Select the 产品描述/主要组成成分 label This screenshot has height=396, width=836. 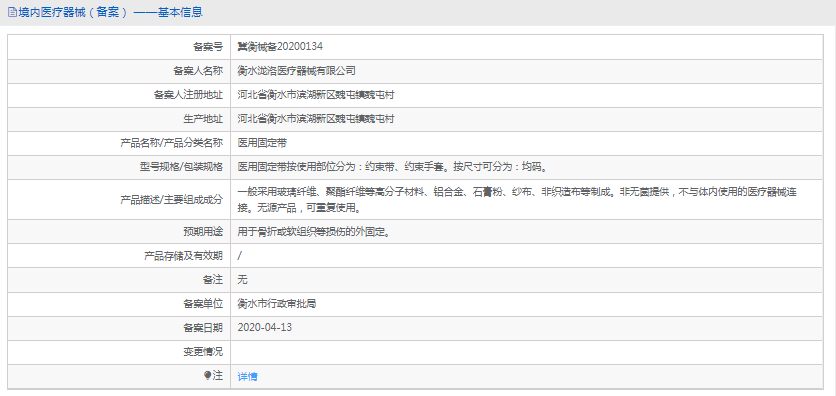172,199
